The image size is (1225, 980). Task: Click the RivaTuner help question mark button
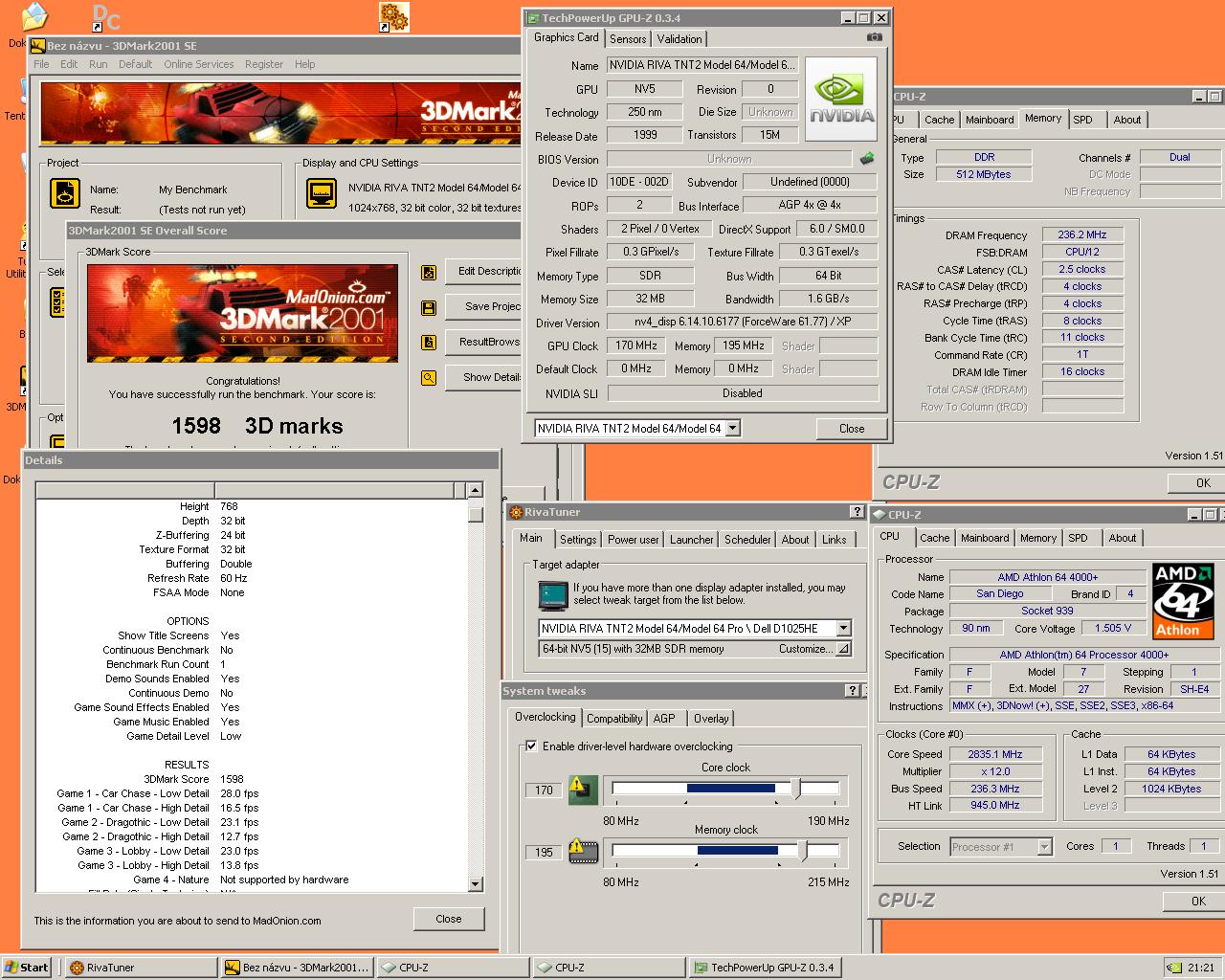pyautogui.click(x=857, y=512)
